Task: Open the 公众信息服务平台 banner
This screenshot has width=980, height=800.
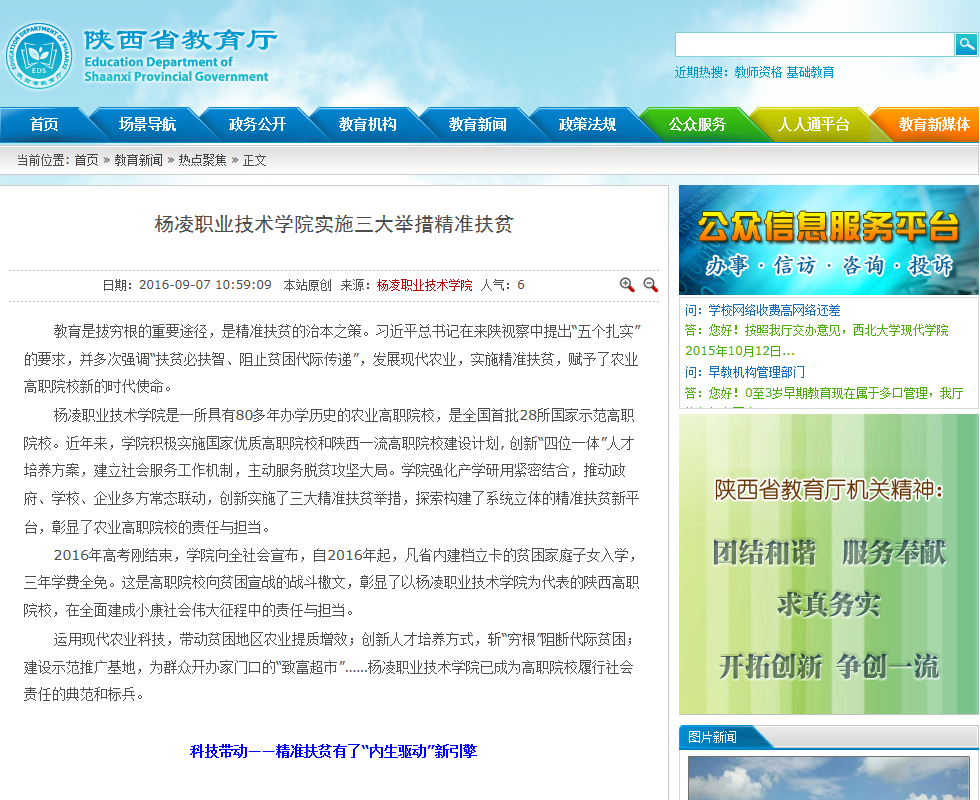Action: pos(828,240)
